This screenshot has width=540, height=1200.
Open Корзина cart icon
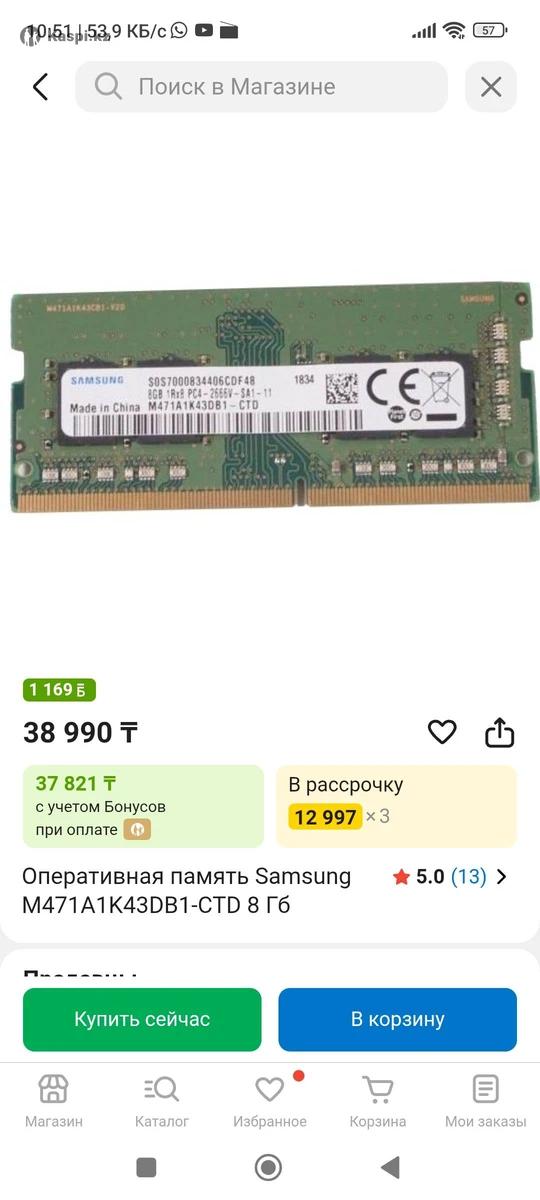377,1088
